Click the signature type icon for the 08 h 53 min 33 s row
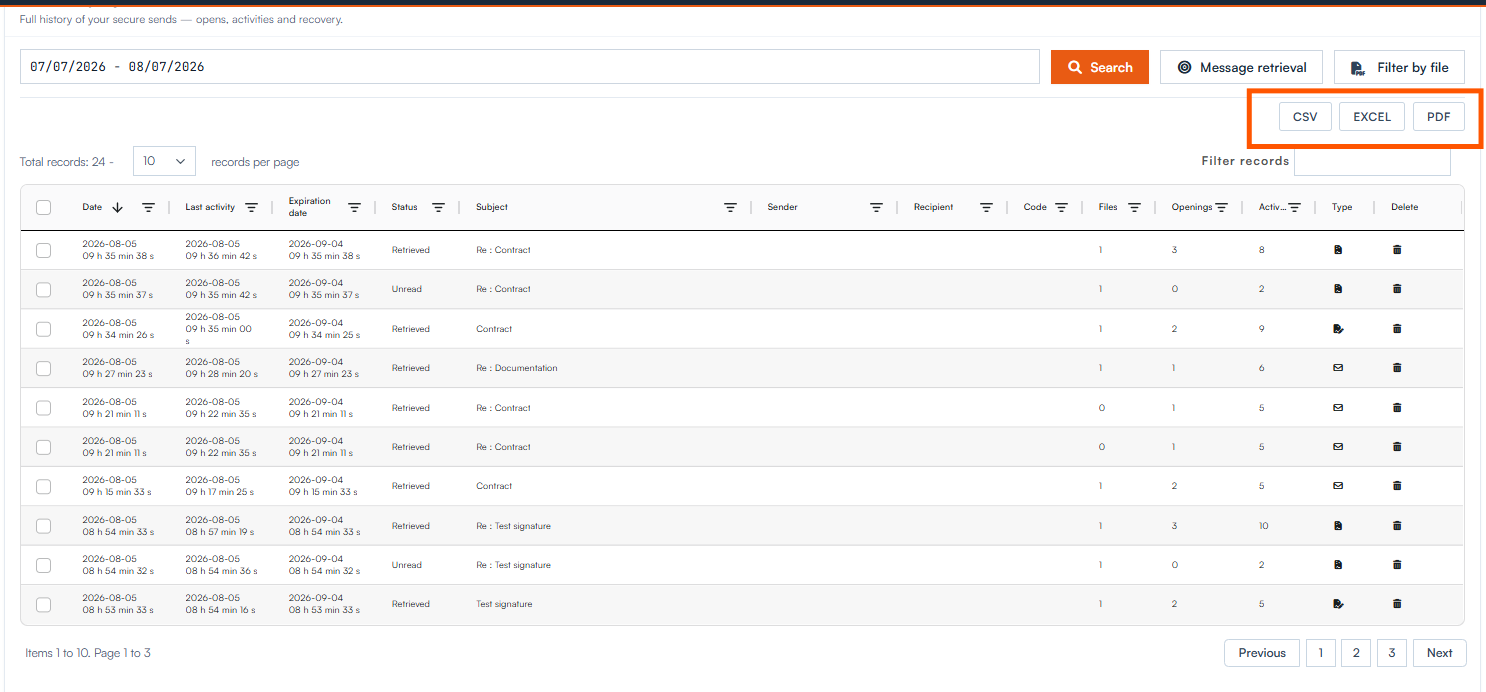 click(x=1338, y=604)
